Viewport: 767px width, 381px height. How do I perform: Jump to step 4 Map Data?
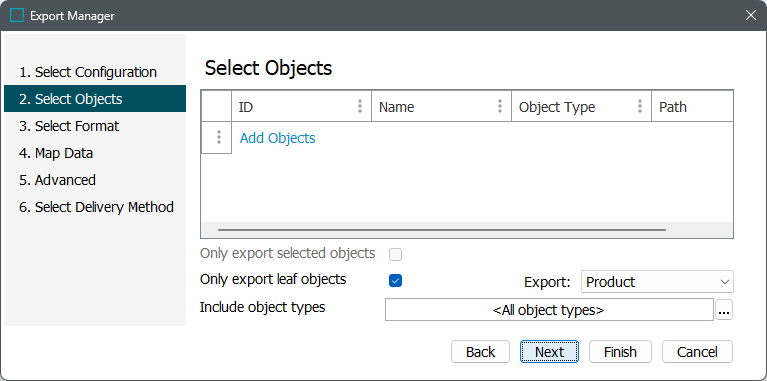(x=56, y=153)
